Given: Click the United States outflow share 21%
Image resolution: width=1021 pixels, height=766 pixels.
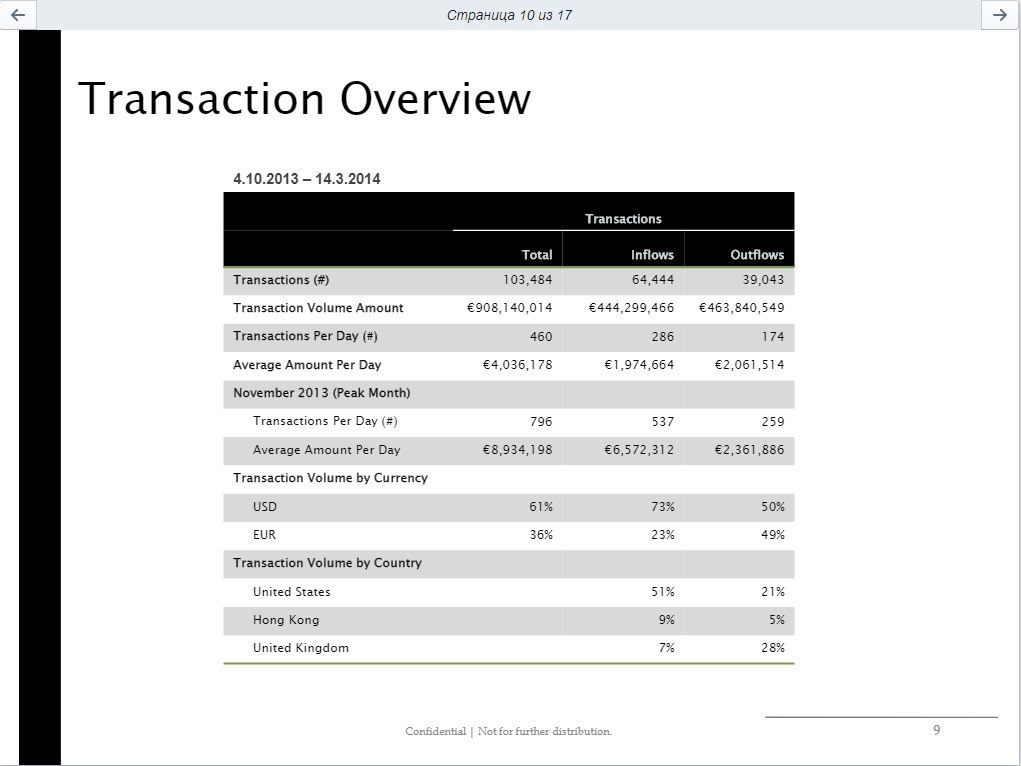Looking at the screenshot, I should [773, 591].
